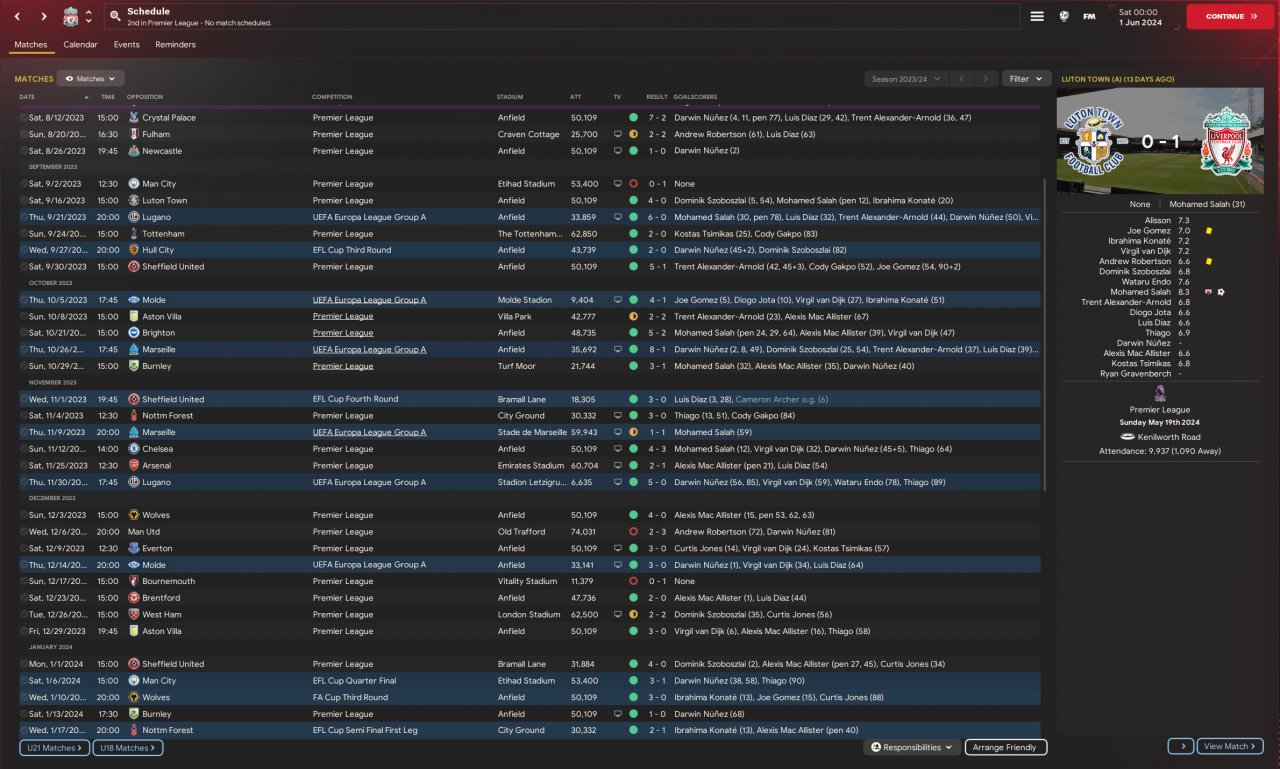
Task: Open the FM menu icon
Action: [1089, 16]
